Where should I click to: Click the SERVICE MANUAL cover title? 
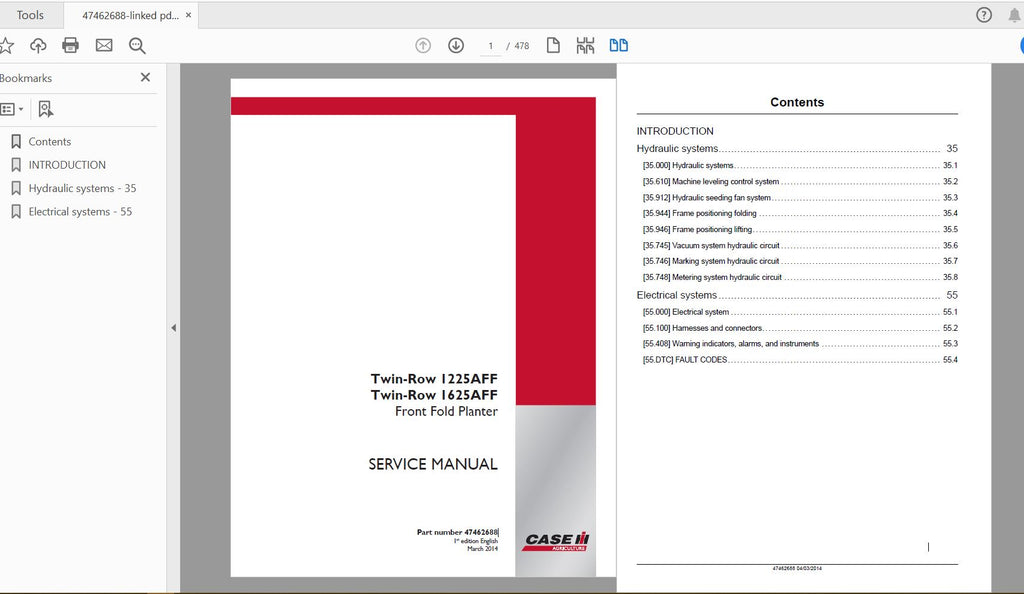pos(432,464)
